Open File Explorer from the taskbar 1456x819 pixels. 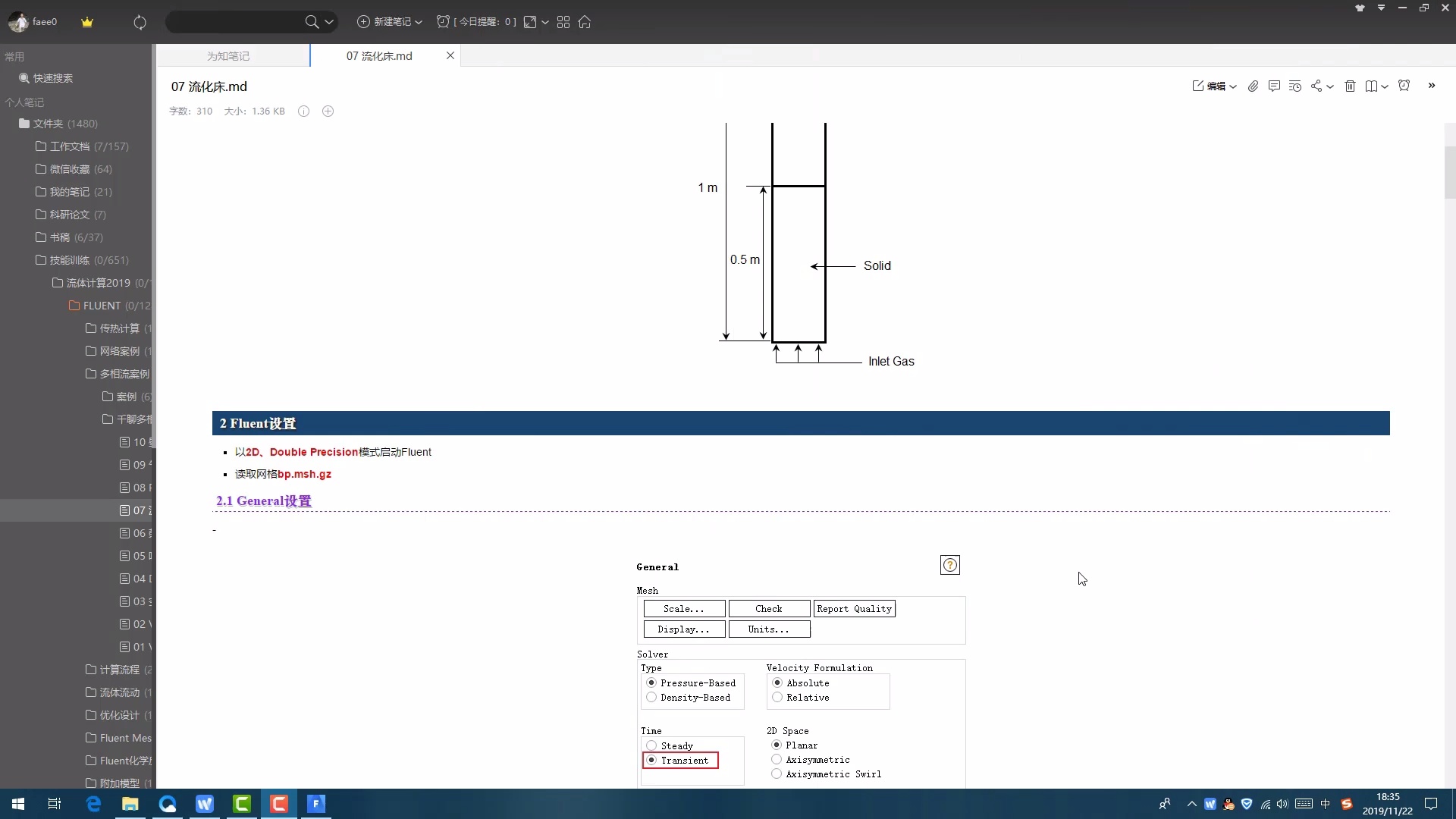pyautogui.click(x=130, y=804)
